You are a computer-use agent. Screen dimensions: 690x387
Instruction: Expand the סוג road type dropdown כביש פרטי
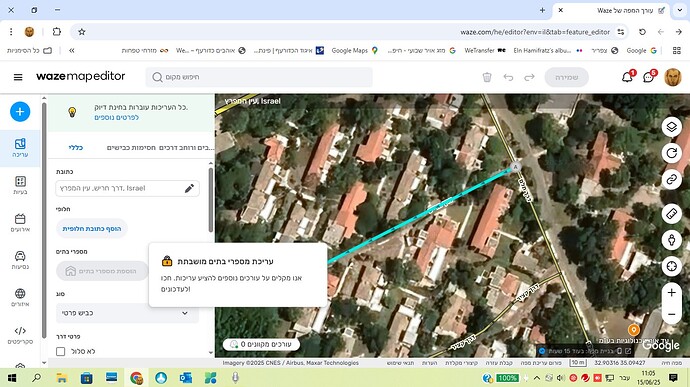coord(127,313)
